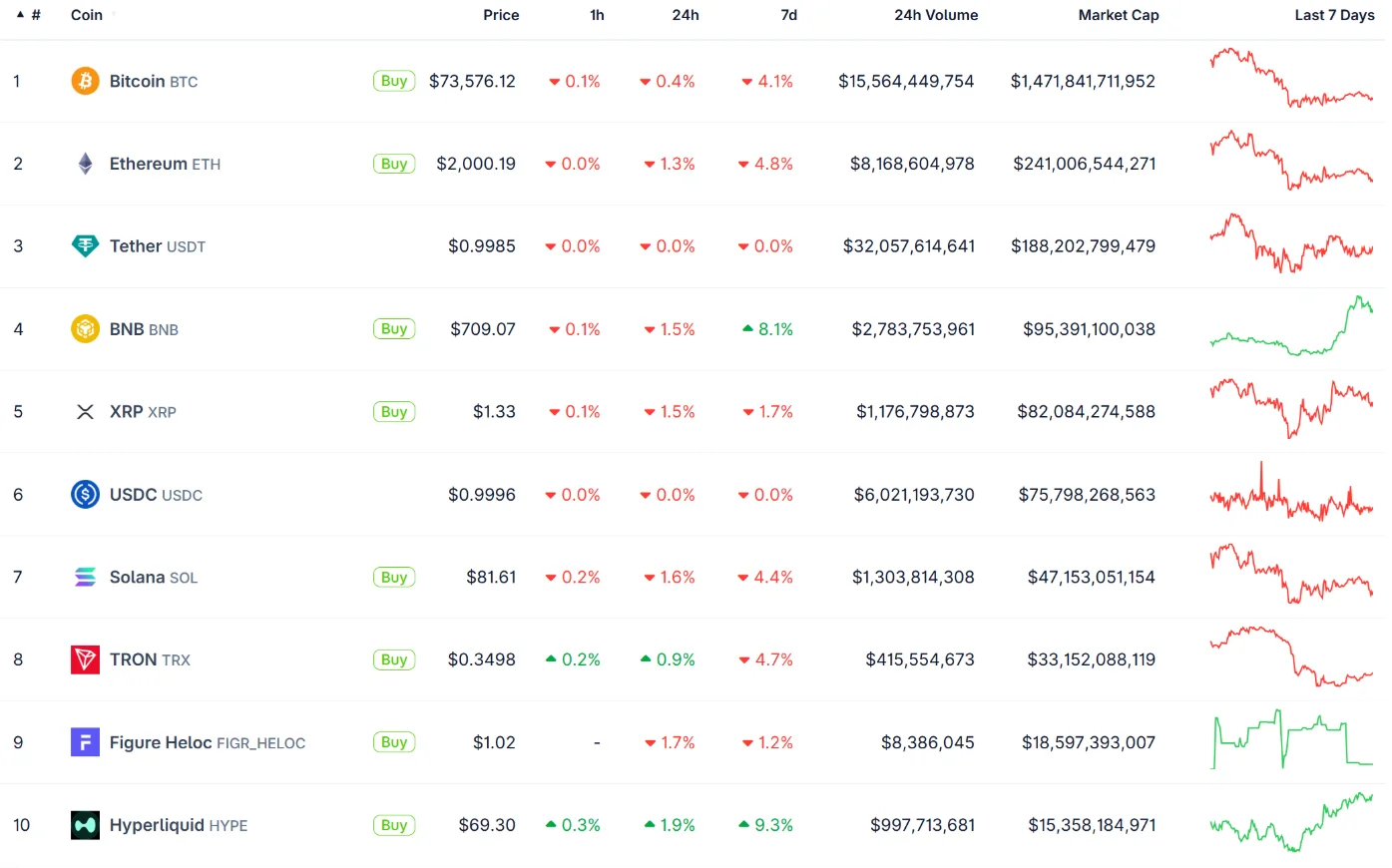This screenshot has width=1392, height=868.
Task: Sort by the 24h Volume column header
Action: point(936,15)
